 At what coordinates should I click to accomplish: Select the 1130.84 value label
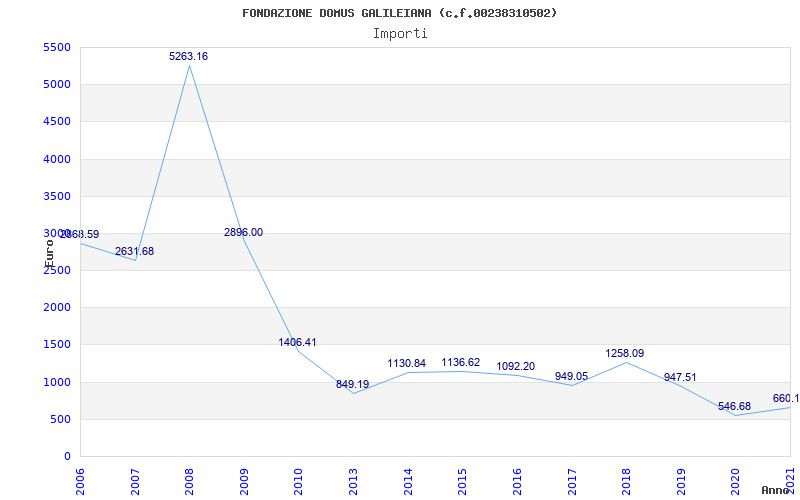tap(407, 363)
